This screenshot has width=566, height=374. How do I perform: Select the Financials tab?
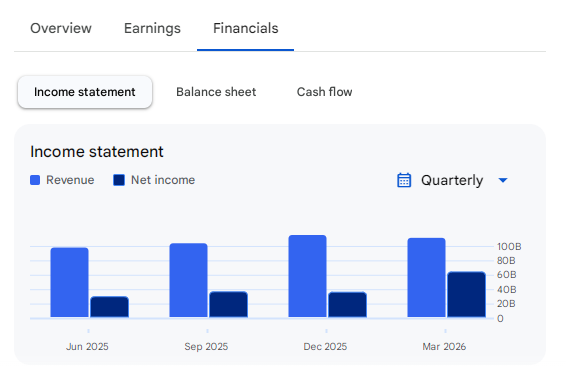(245, 28)
